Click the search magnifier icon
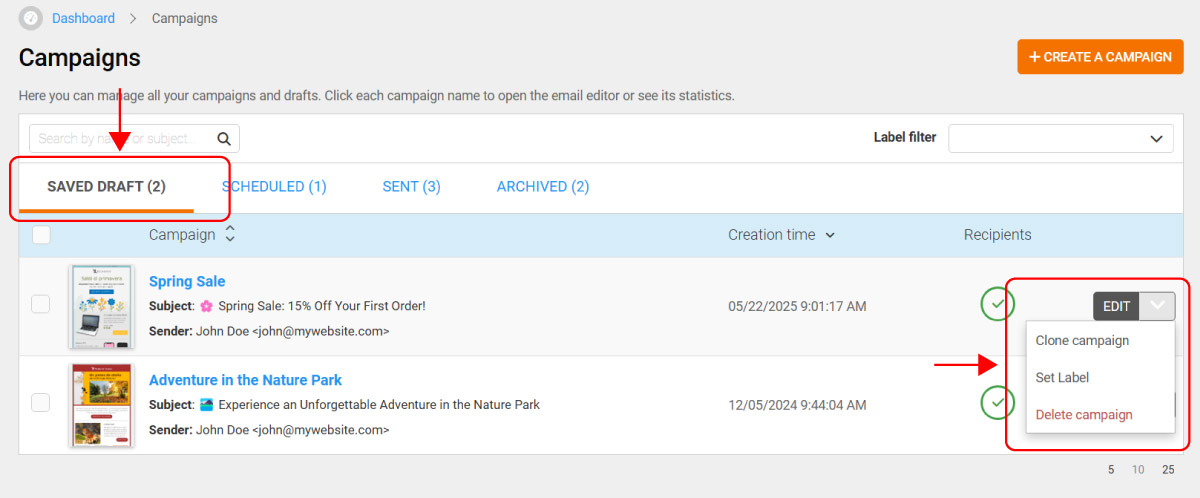 (224, 139)
